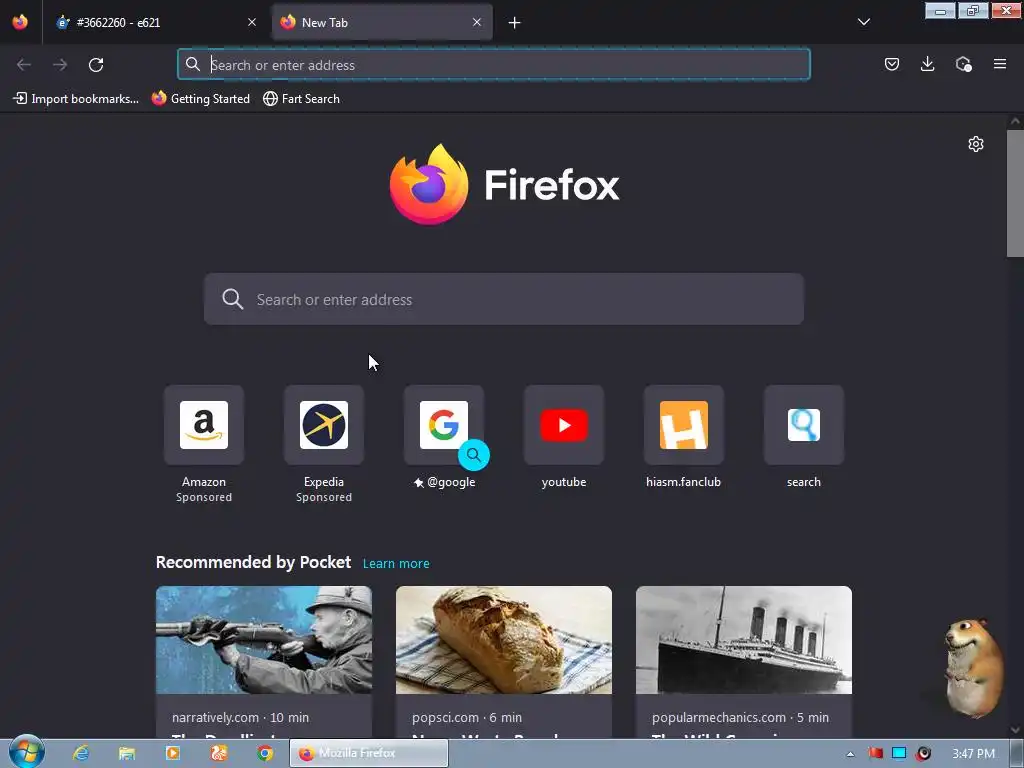This screenshot has height=768, width=1024.
Task: Click the red flag tray icon
Action: pyautogui.click(x=876, y=753)
